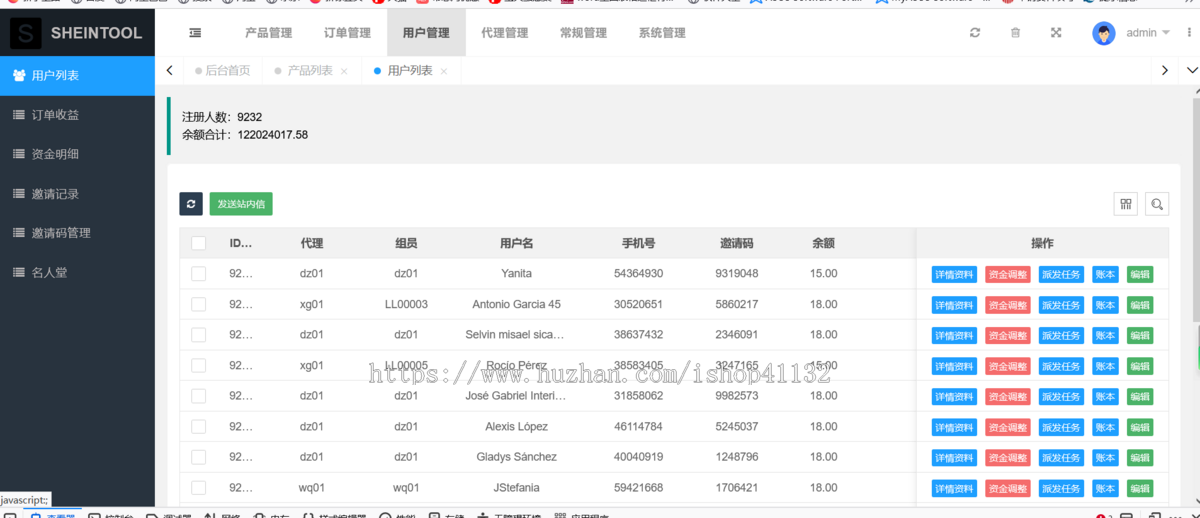This screenshot has width=1200, height=518.
Task: Click invite code 5860217 cell
Action: 737,304
